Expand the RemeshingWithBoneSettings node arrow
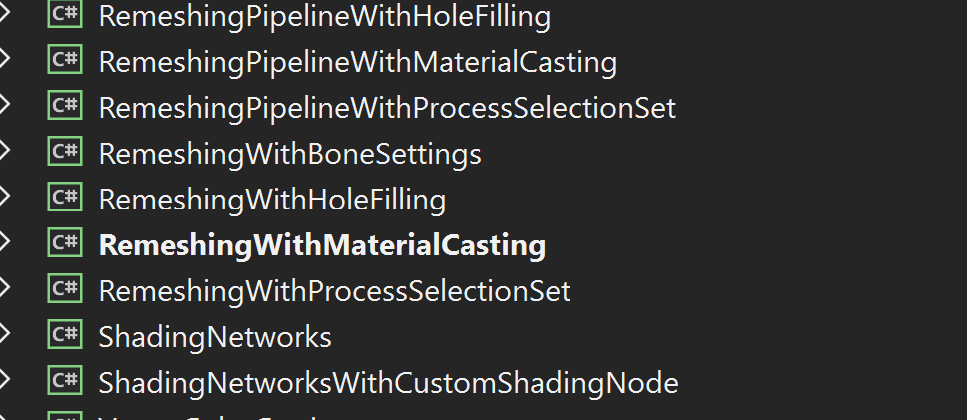Screen dimensions: 967x420 tap(5, 150)
